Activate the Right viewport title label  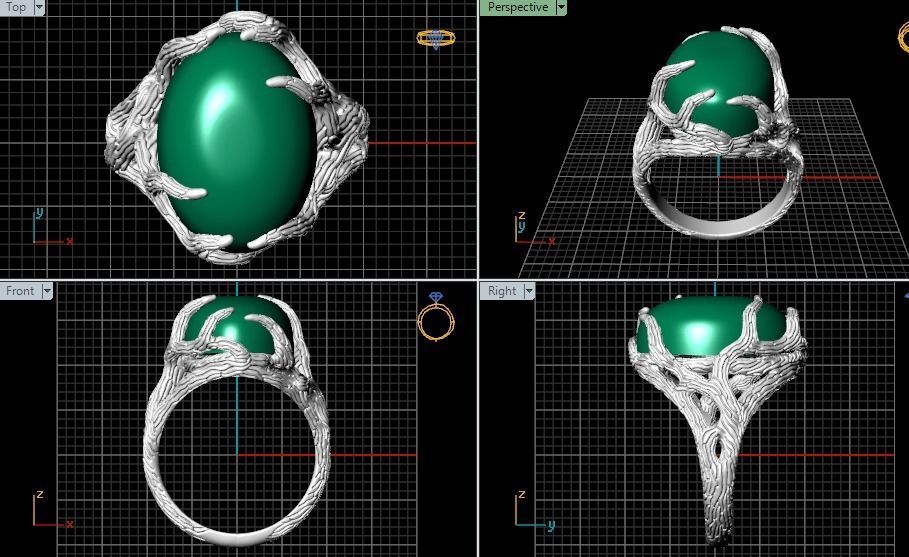click(x=502, y=290)
